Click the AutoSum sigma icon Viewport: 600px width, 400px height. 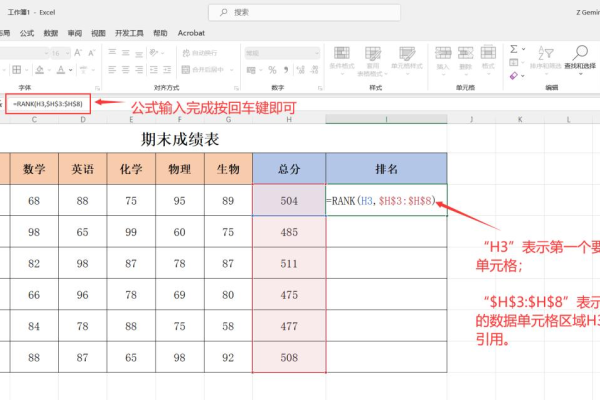[514, 49]
